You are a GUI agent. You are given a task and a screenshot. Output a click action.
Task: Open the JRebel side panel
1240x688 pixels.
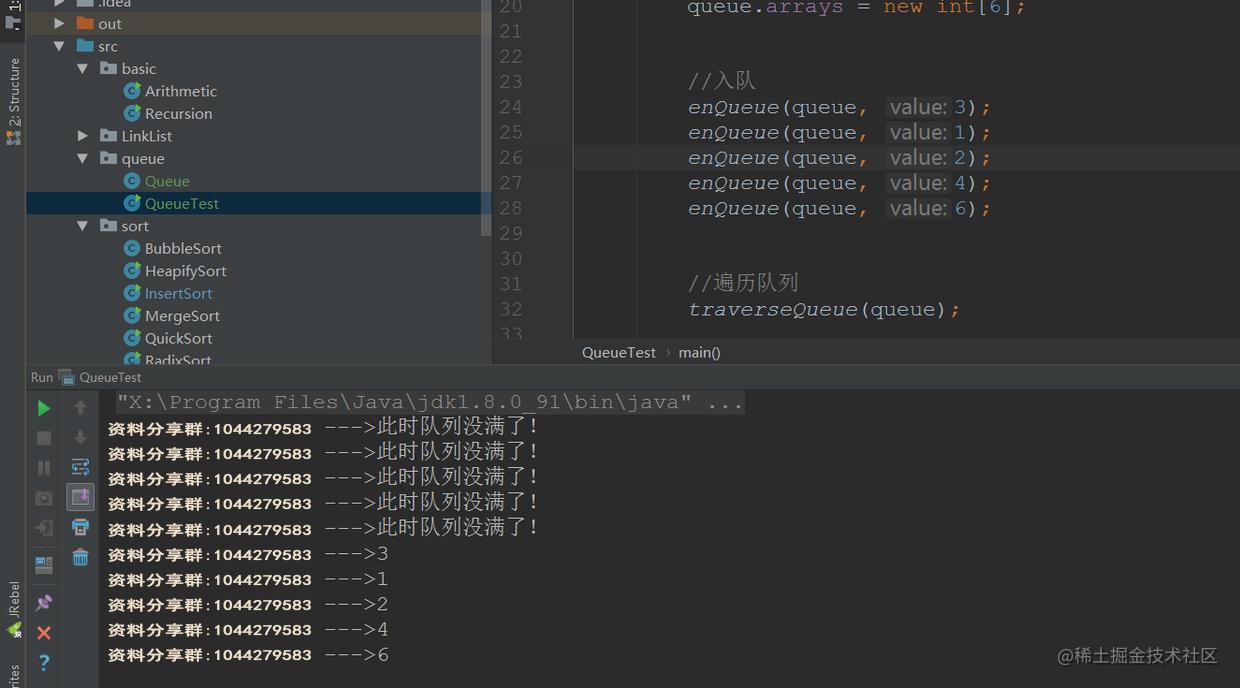[13, 608]
